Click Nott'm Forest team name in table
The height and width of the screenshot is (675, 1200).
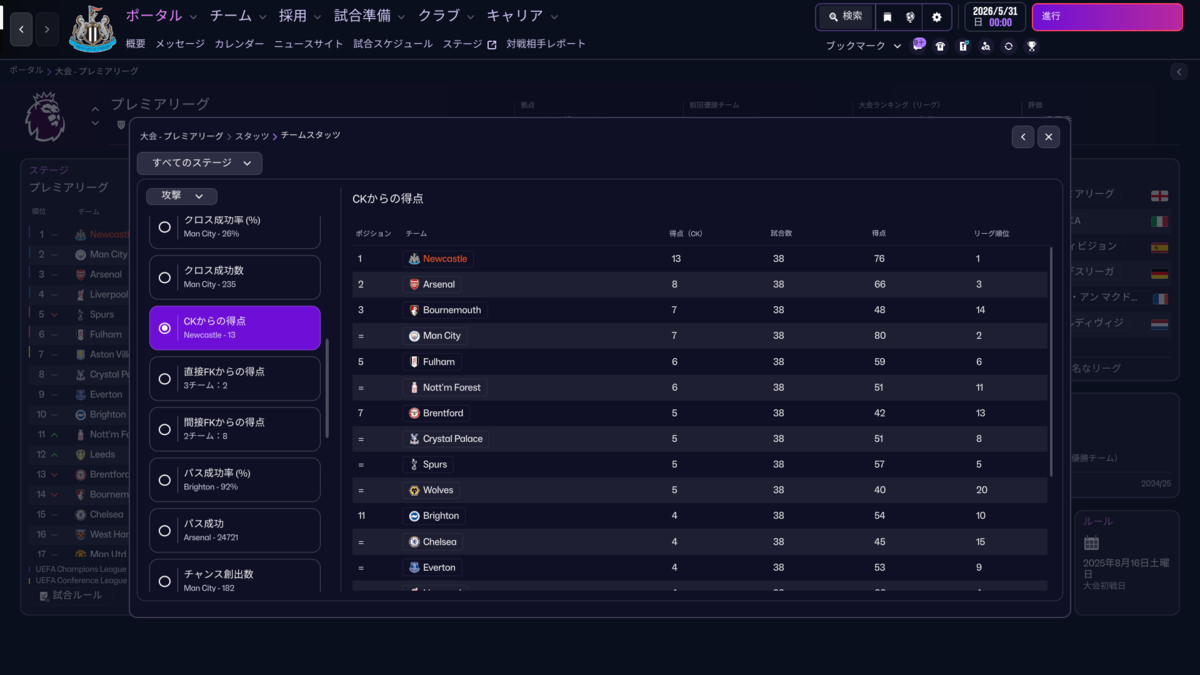coord(452,388)
